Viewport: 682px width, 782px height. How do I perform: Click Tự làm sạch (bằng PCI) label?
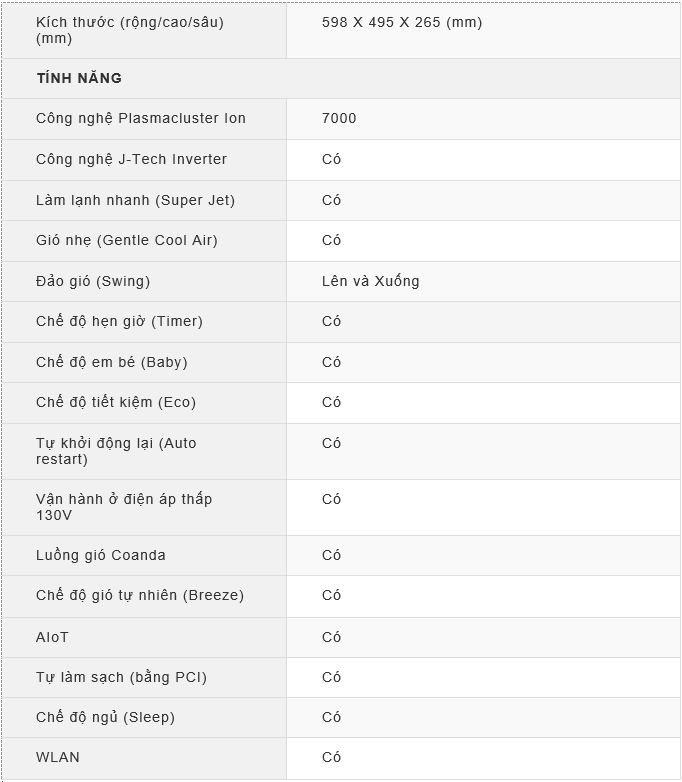[121, 677]
